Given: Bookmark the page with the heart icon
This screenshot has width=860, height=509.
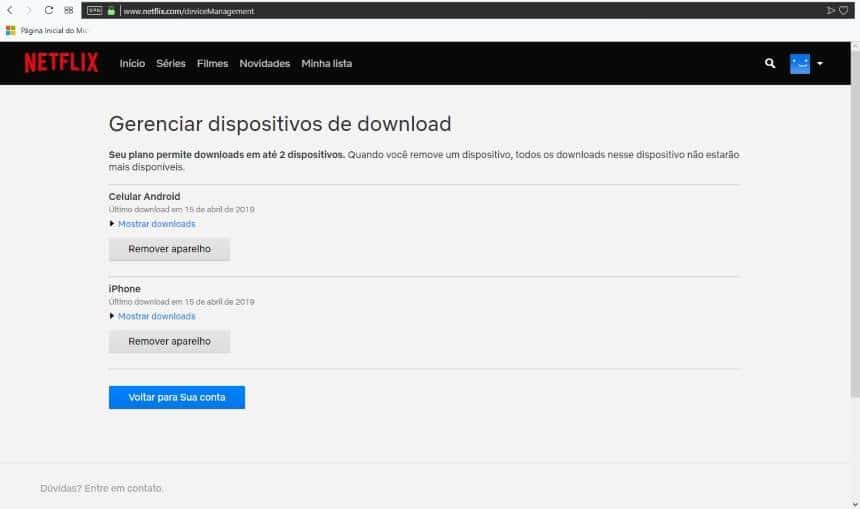Looking at the screenshot, I should (844, 10).
